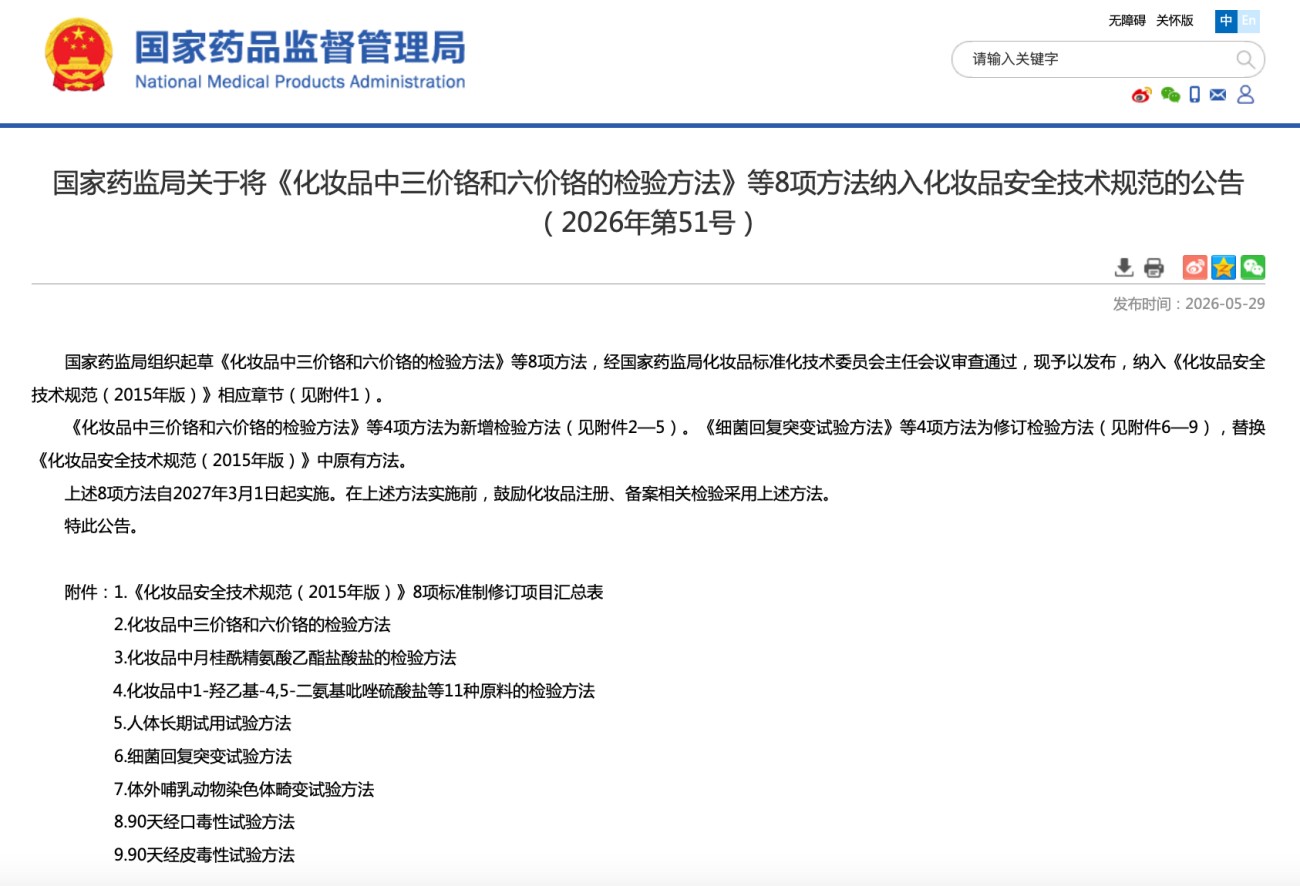
Task: Open the mobile phone icon in header
Action: (1194, 95)
